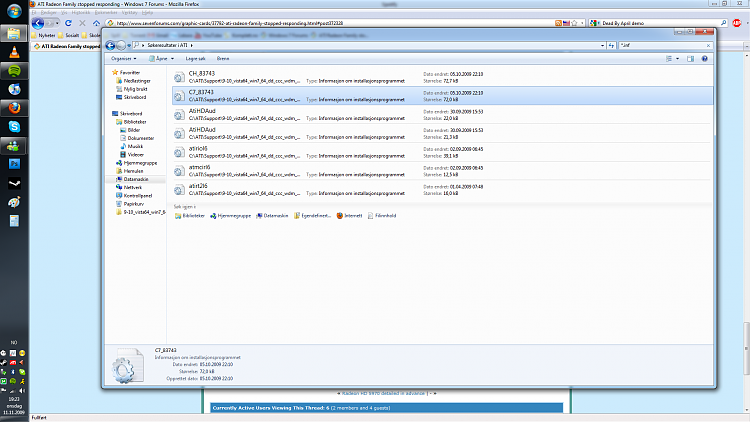Click Firefox back button
Viewport: 750px width, 422px height.
(38, 23)
